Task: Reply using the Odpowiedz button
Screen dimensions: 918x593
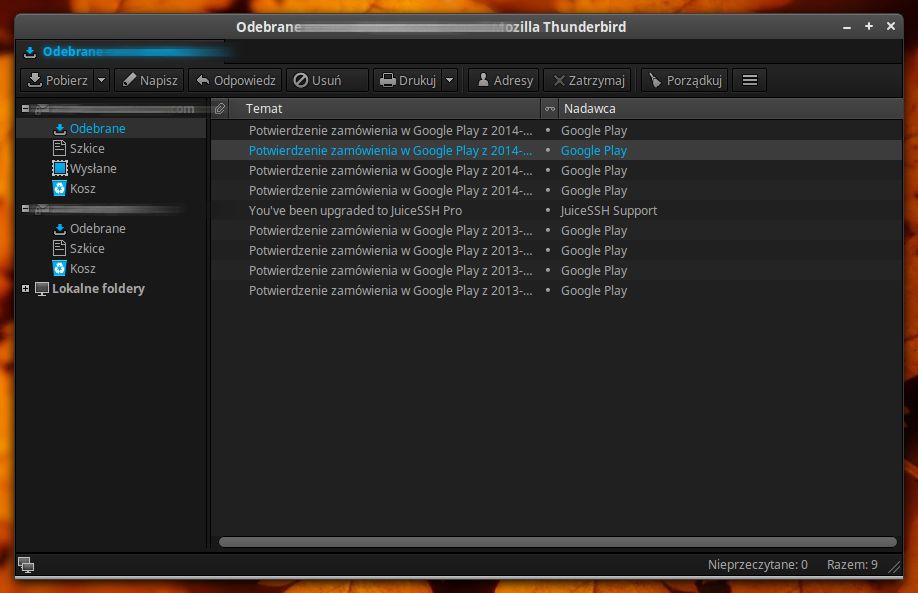Action: point(236,80)
